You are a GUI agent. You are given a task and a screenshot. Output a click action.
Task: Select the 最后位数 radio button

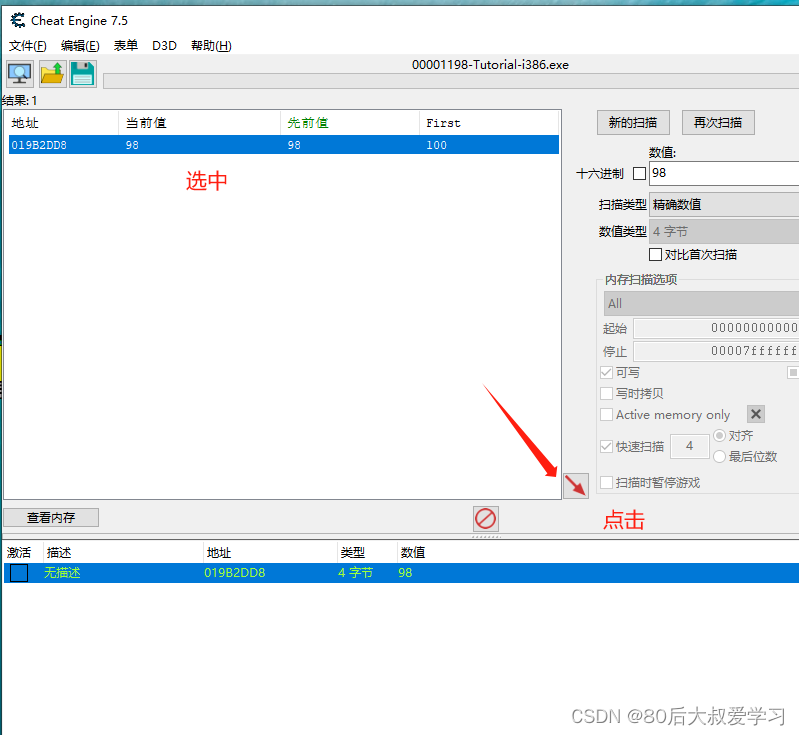point(720,456)
